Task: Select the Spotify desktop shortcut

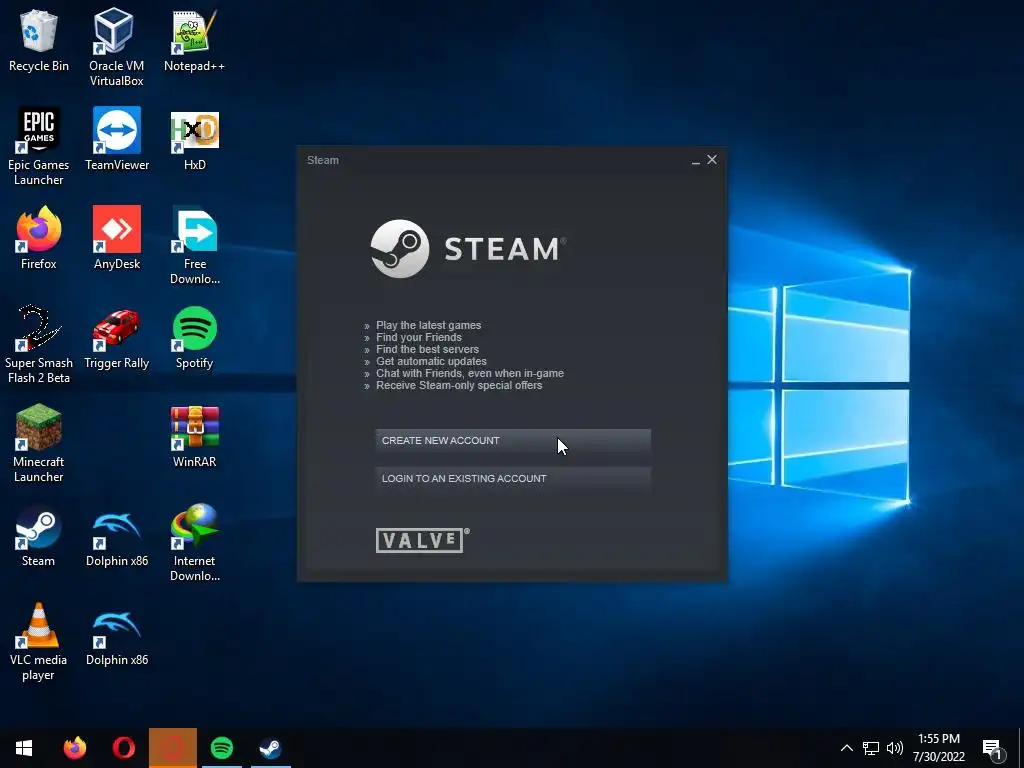Action: tap(195, 338)
